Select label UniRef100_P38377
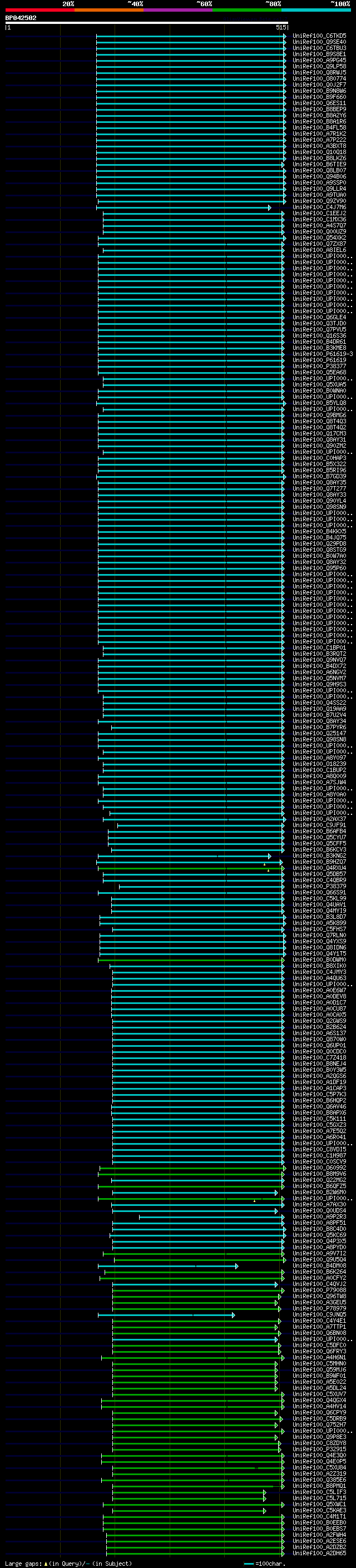This screenshot has height=1568, width=356. click(319, 366)
